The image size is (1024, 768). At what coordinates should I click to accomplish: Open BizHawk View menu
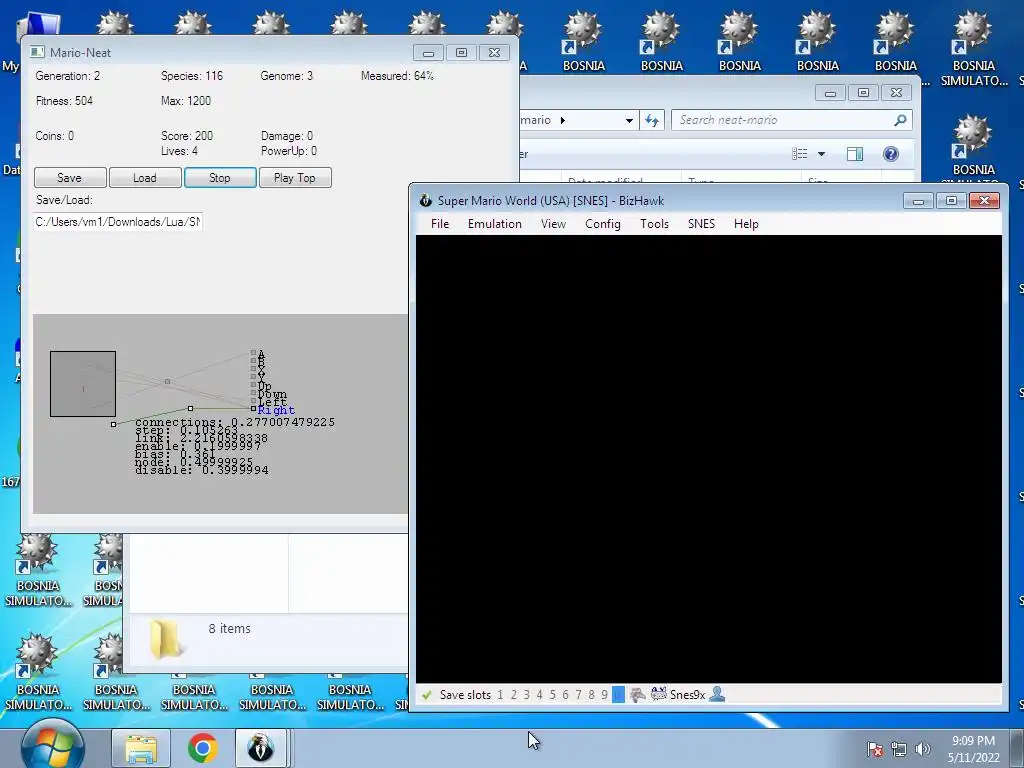[553, 224]
